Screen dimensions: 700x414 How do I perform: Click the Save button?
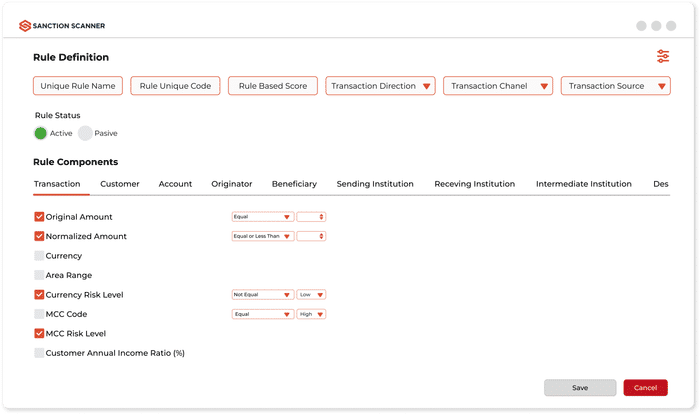pos(580,388)
